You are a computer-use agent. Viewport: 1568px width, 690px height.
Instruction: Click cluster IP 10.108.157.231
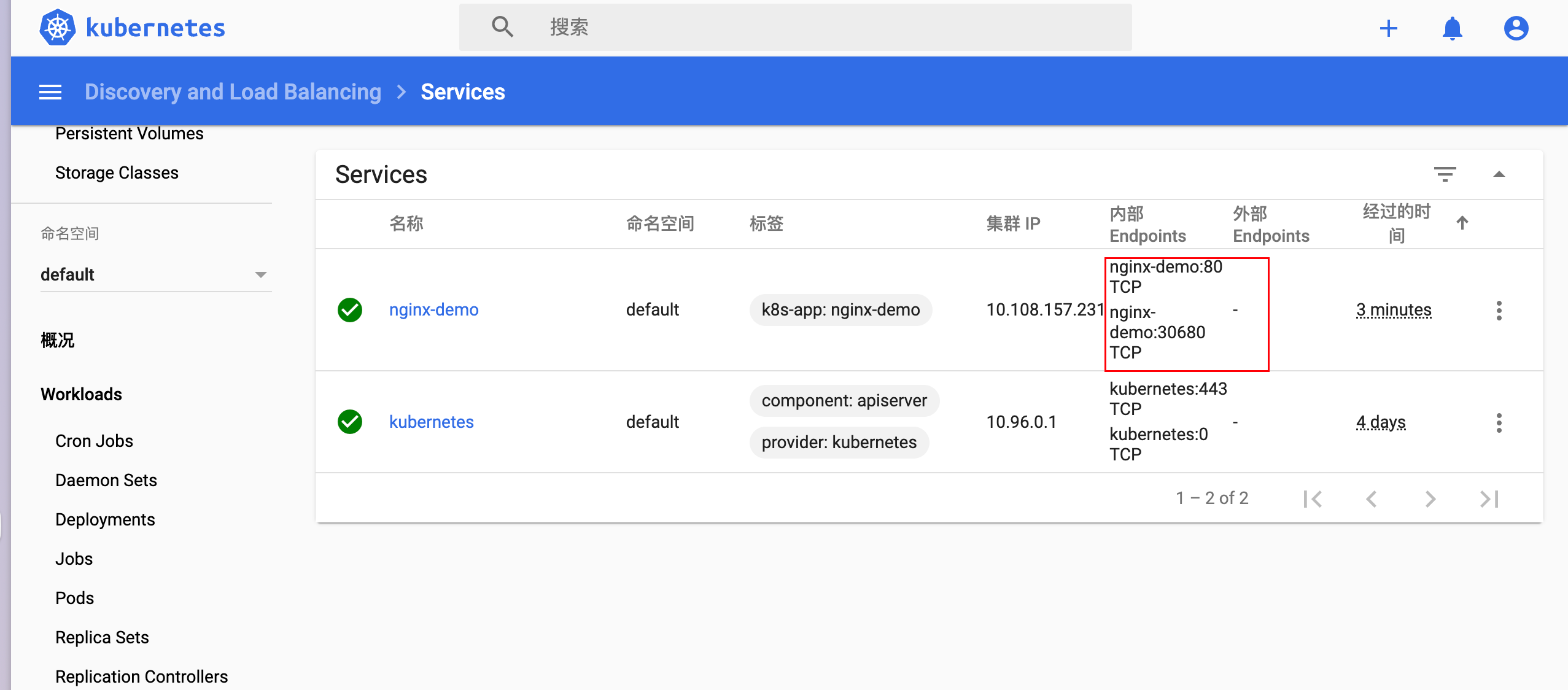click(x=1045, y=309)
